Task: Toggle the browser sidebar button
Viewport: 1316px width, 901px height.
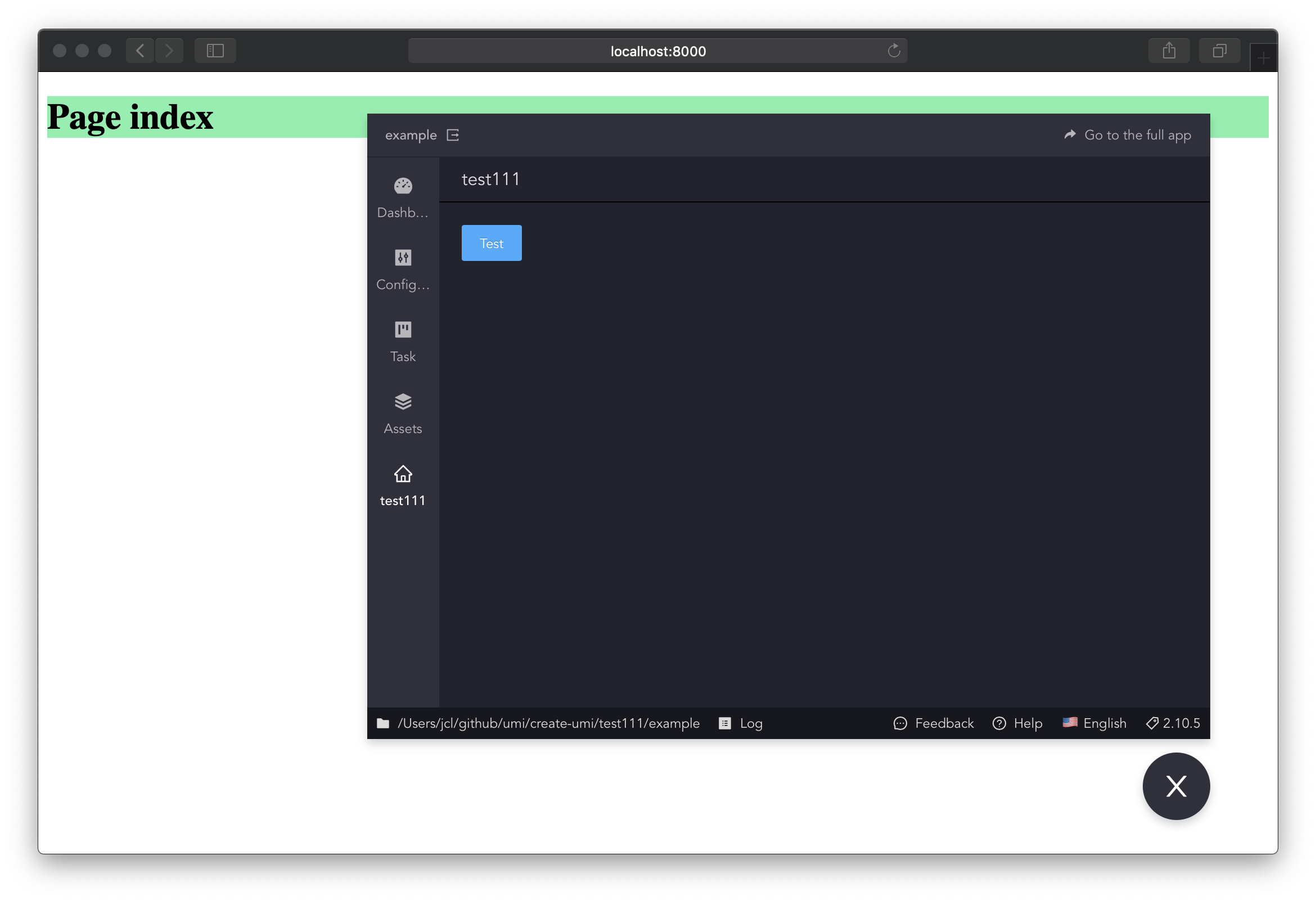Action: click(215, 51)
